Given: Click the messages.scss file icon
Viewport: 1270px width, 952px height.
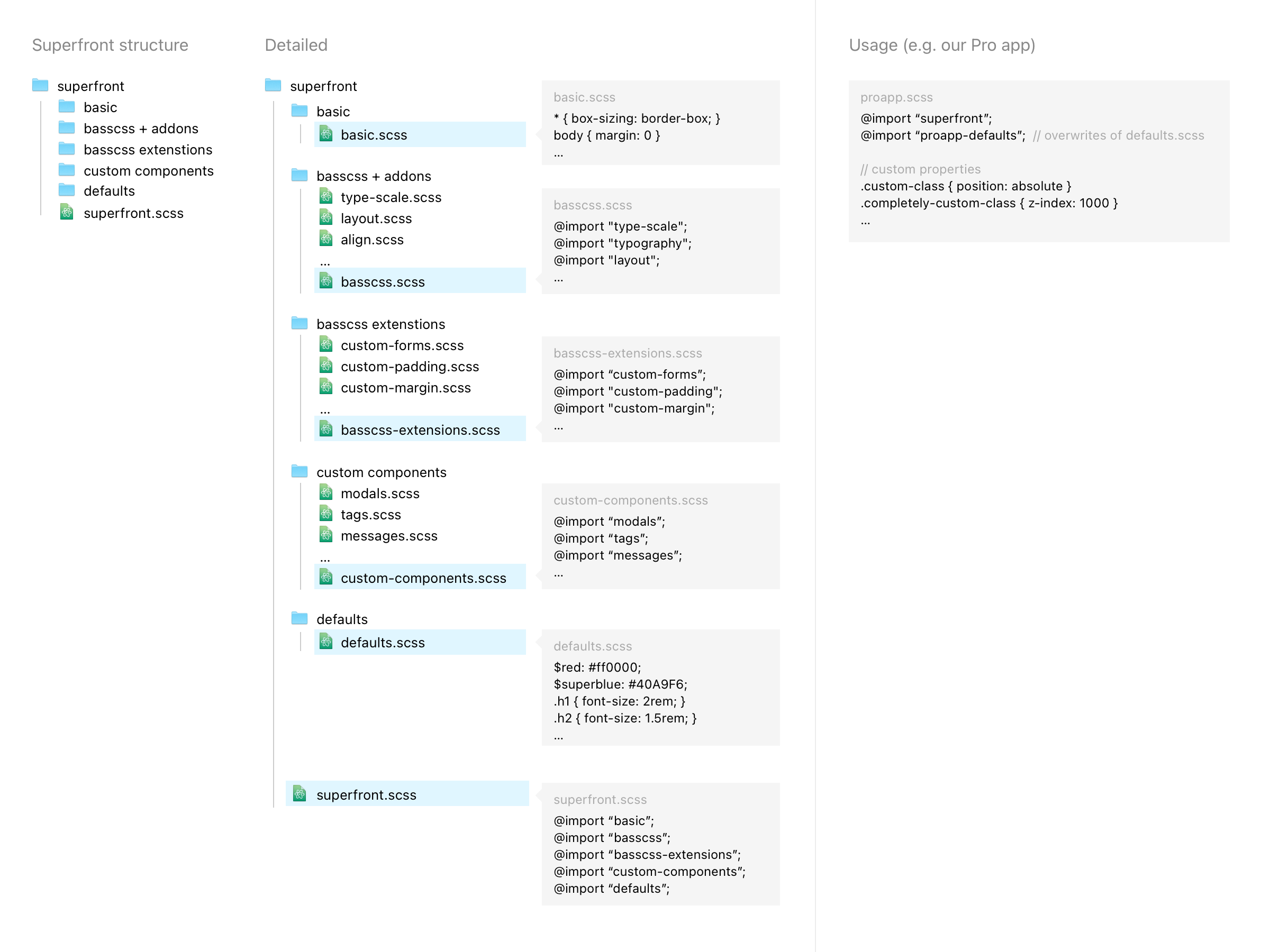Looking at the screenshot, I should pyautogui.click(x=325, y=535).
